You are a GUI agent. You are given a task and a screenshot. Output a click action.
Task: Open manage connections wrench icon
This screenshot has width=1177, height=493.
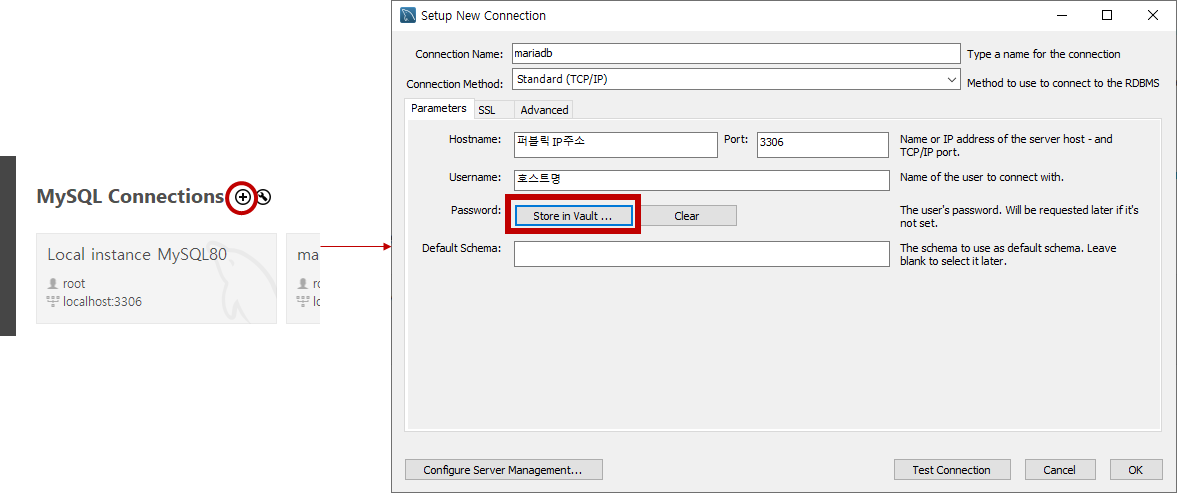tap(263, 197)
